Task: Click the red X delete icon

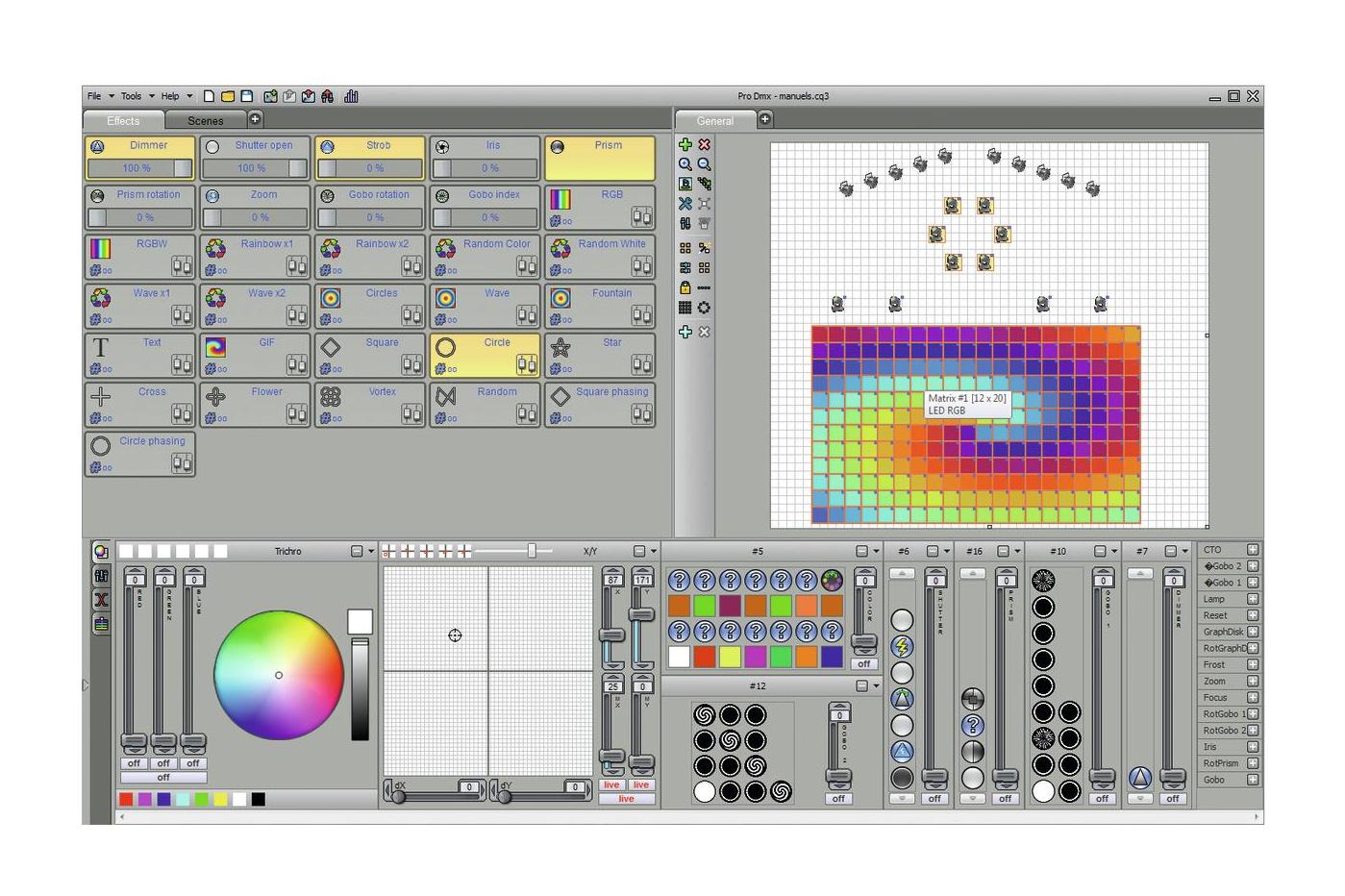Action: tap(704, 144)
